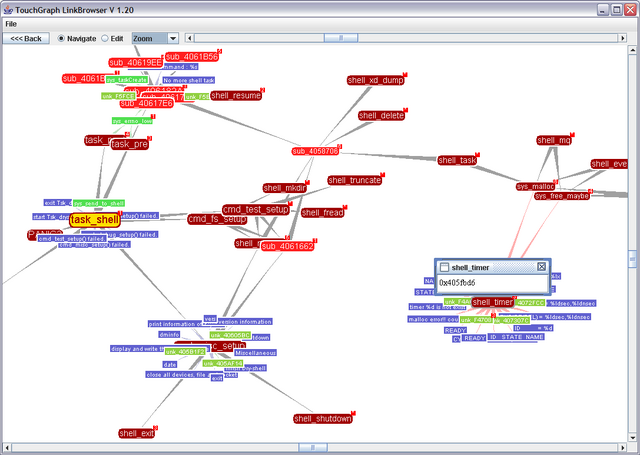Select the Edit radio button
Image resolution: width=640 pixels, height=455 pixels.
(105, 38)
